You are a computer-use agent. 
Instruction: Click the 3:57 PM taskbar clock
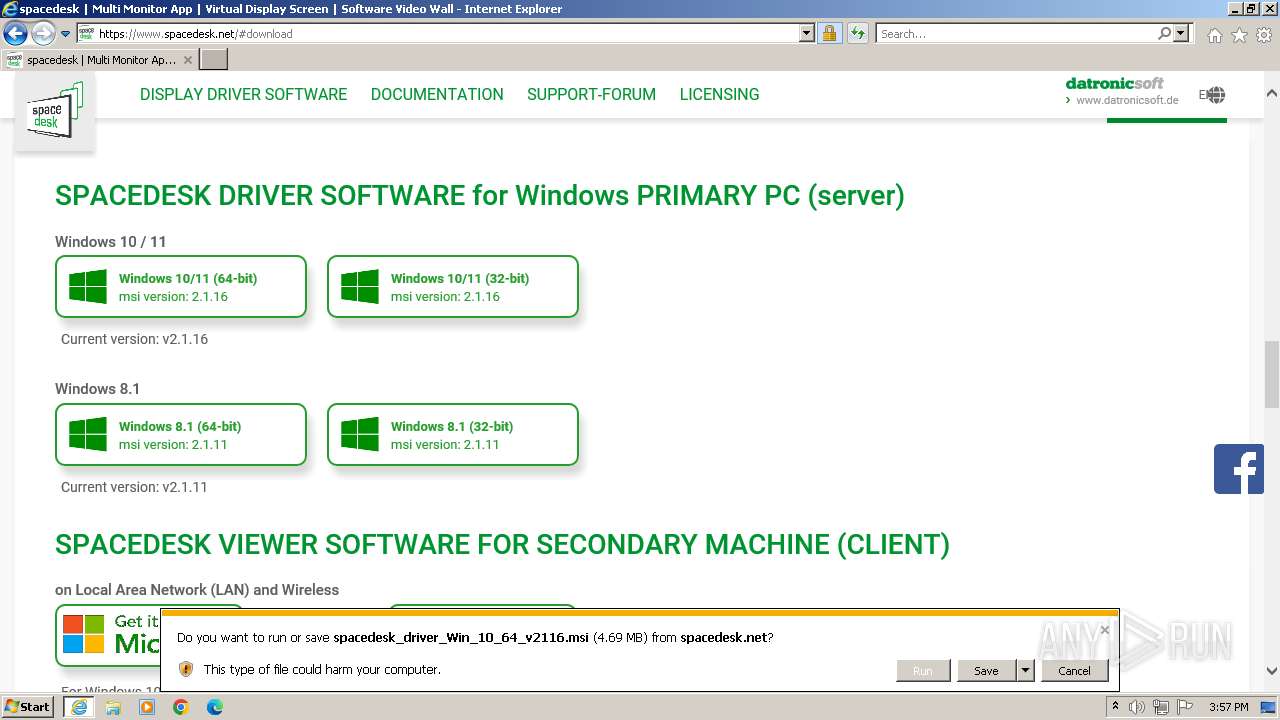[1228, 707]
